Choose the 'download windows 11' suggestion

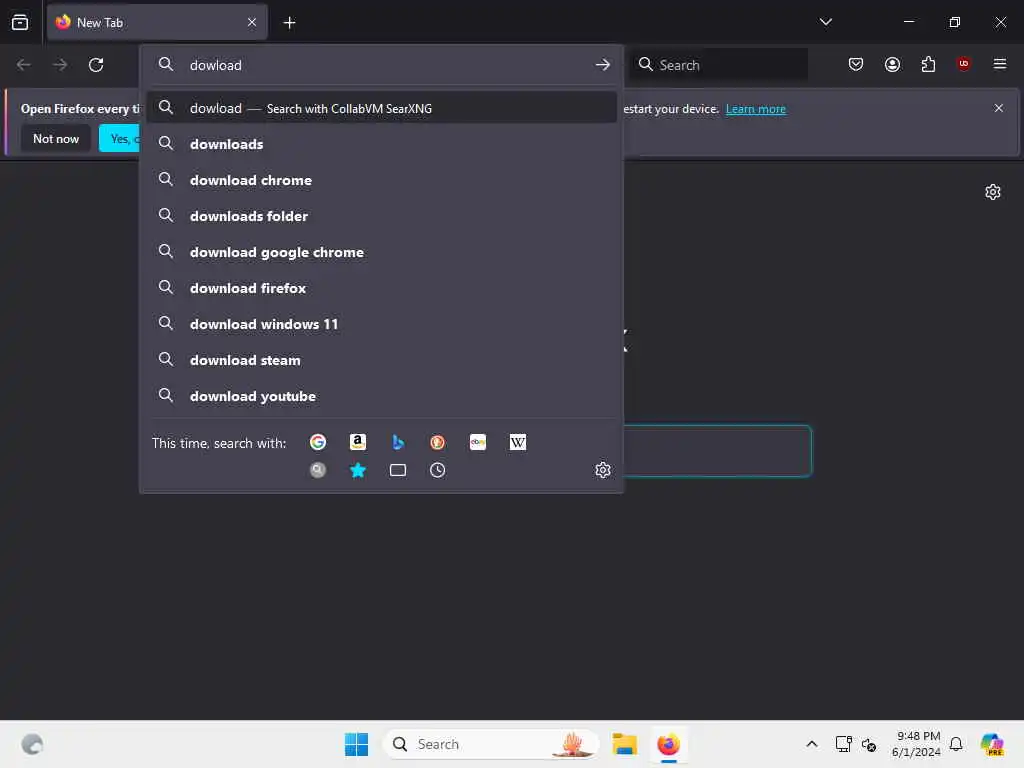tap(381, 323)
